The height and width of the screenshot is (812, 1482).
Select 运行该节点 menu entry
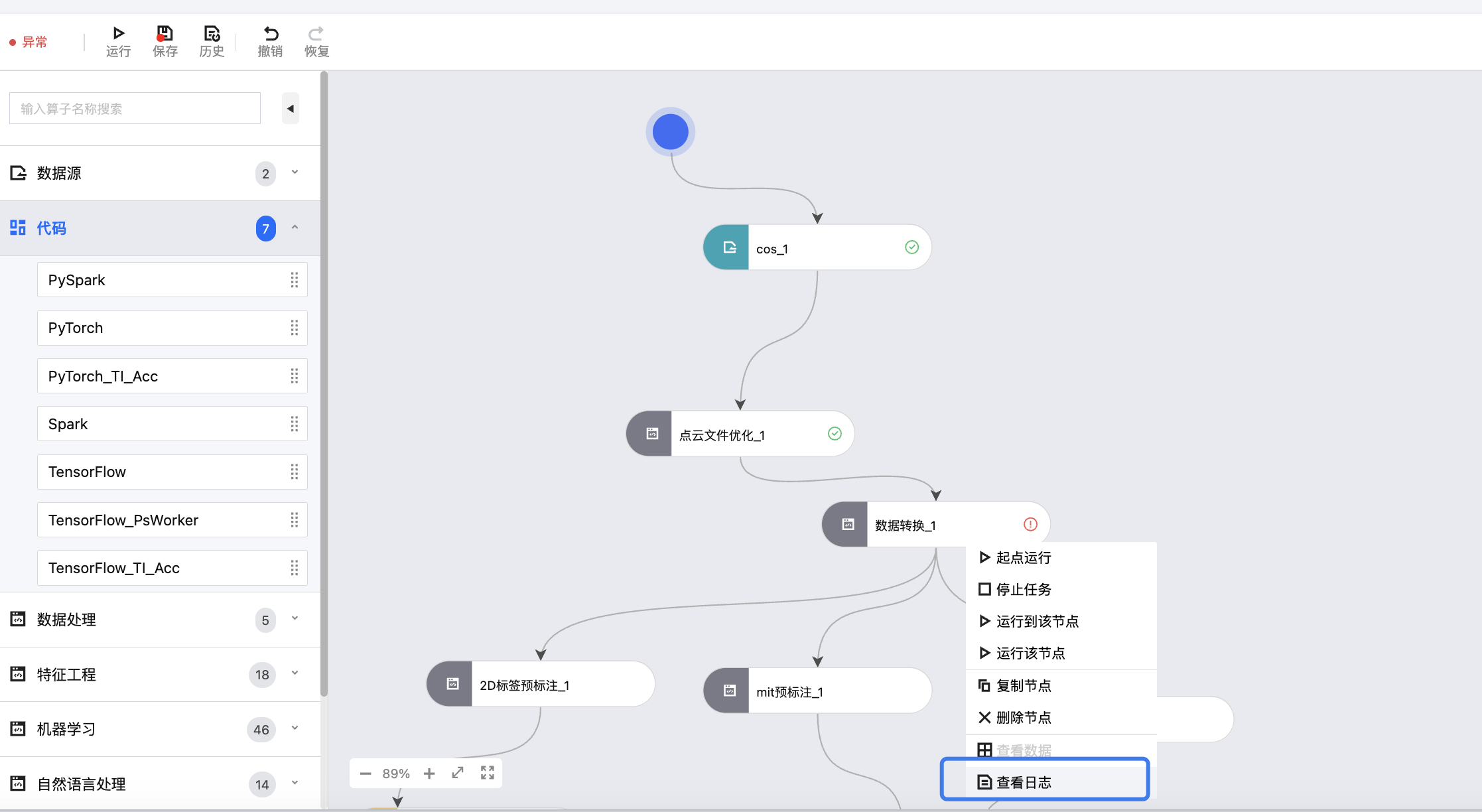point(1030,653)
